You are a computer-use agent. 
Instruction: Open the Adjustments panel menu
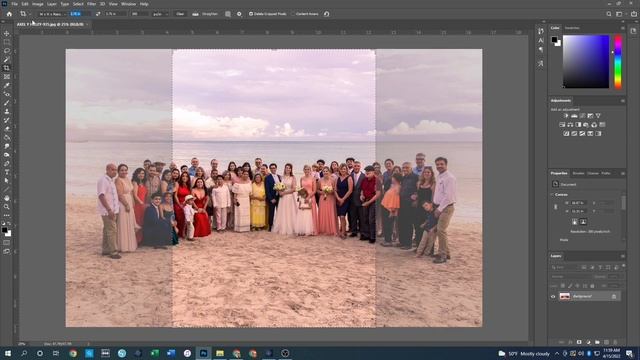pyautogui.click(x=623, y=100)
